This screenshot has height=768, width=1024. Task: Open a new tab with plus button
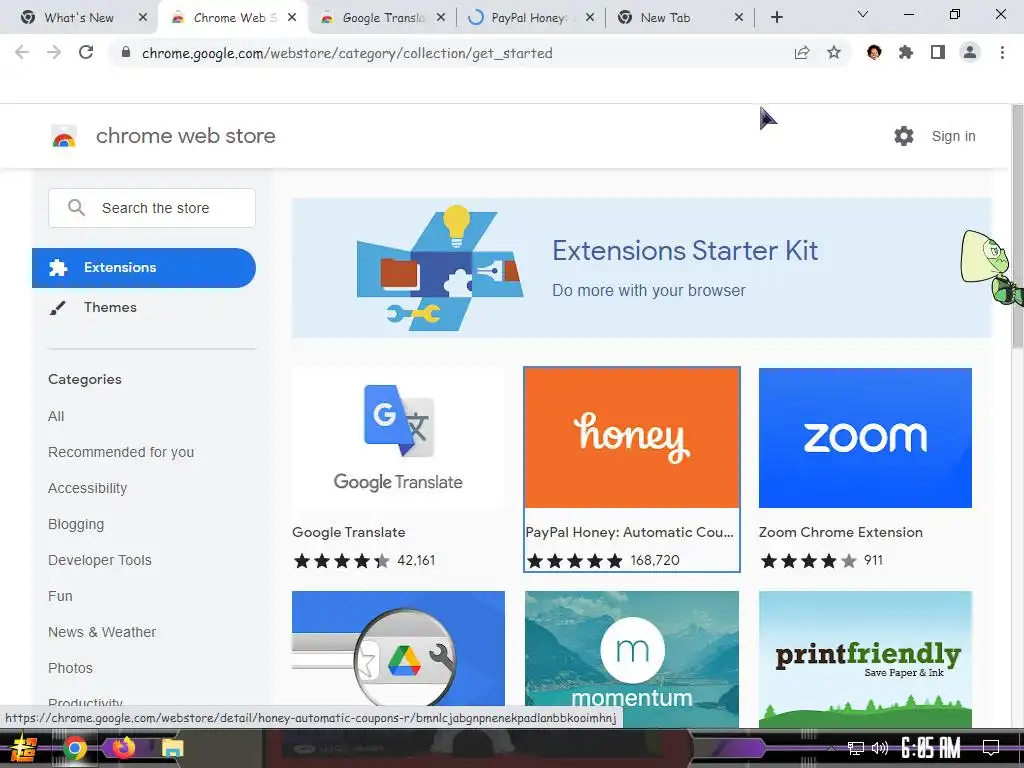click(776, 18)
